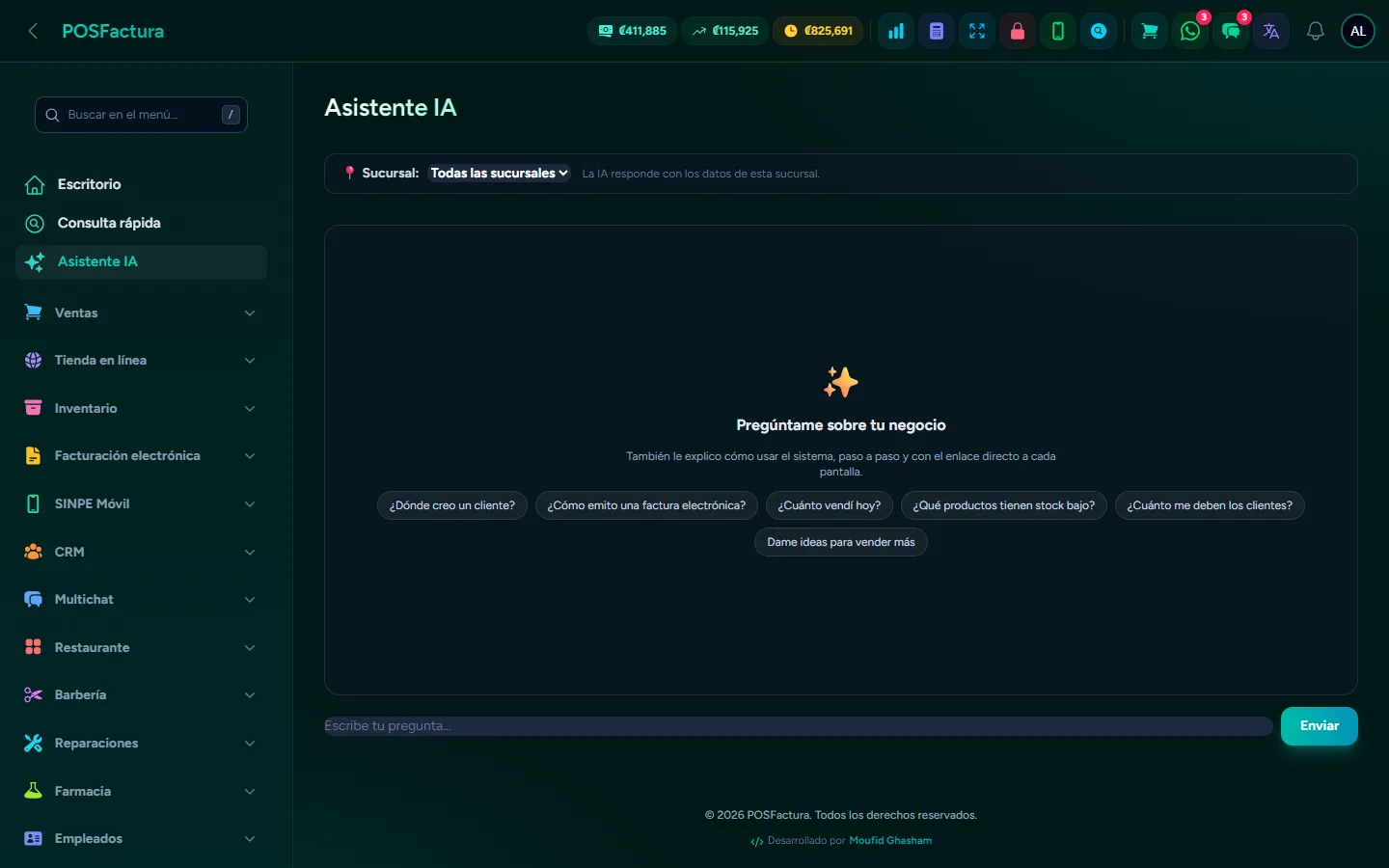Focus the menu search field

[x=141, y=115]
